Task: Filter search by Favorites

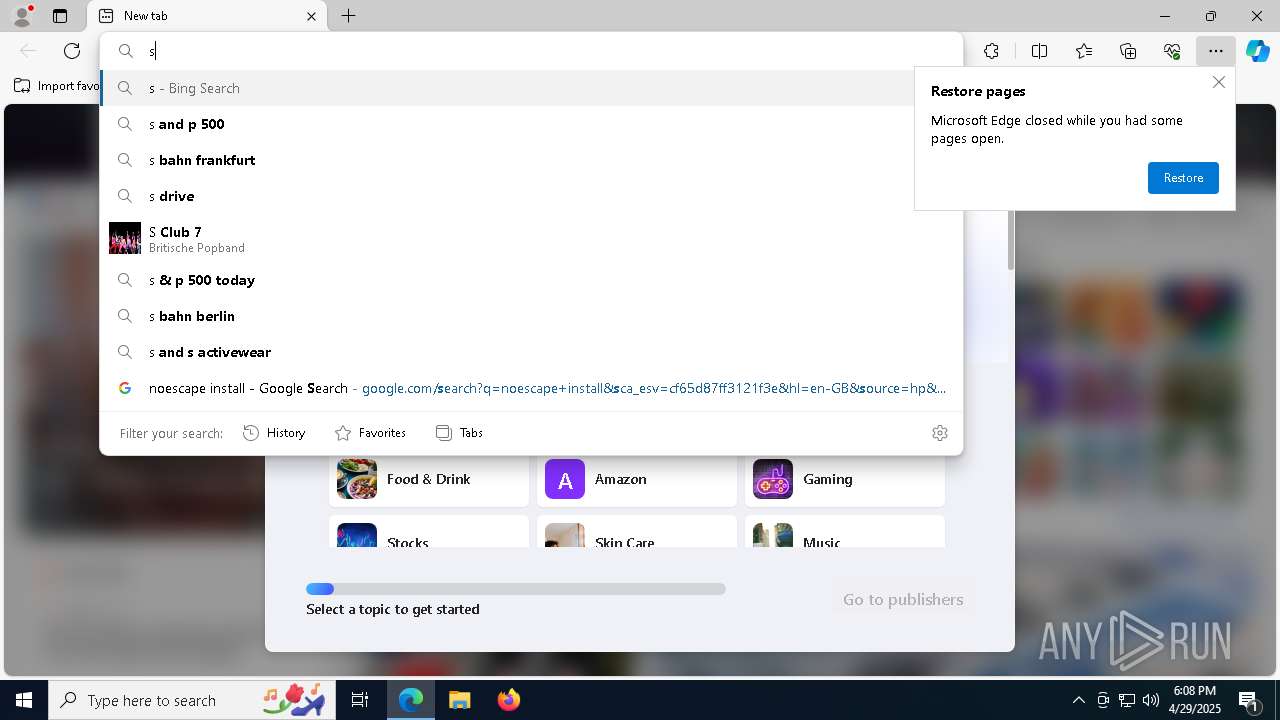Action: point(370,433)
